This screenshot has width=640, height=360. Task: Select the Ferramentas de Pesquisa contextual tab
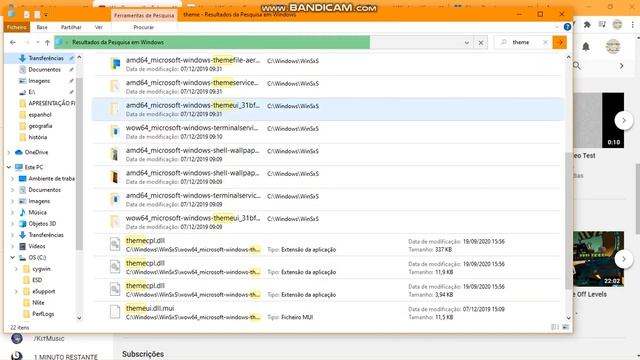coord(144,15)
